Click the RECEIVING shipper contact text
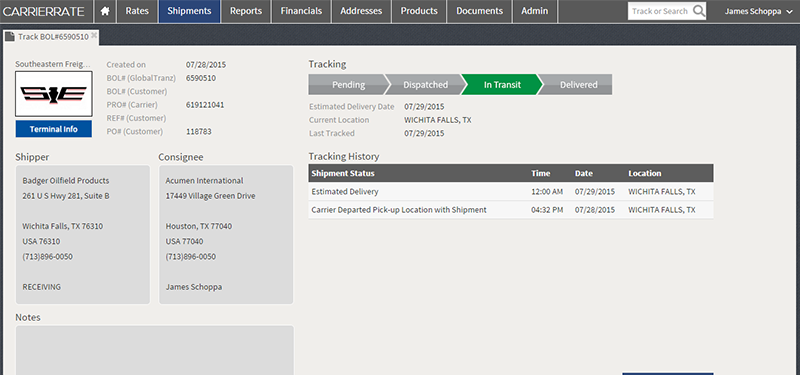This screenshot has height=375, width=800. pos(41,287)
